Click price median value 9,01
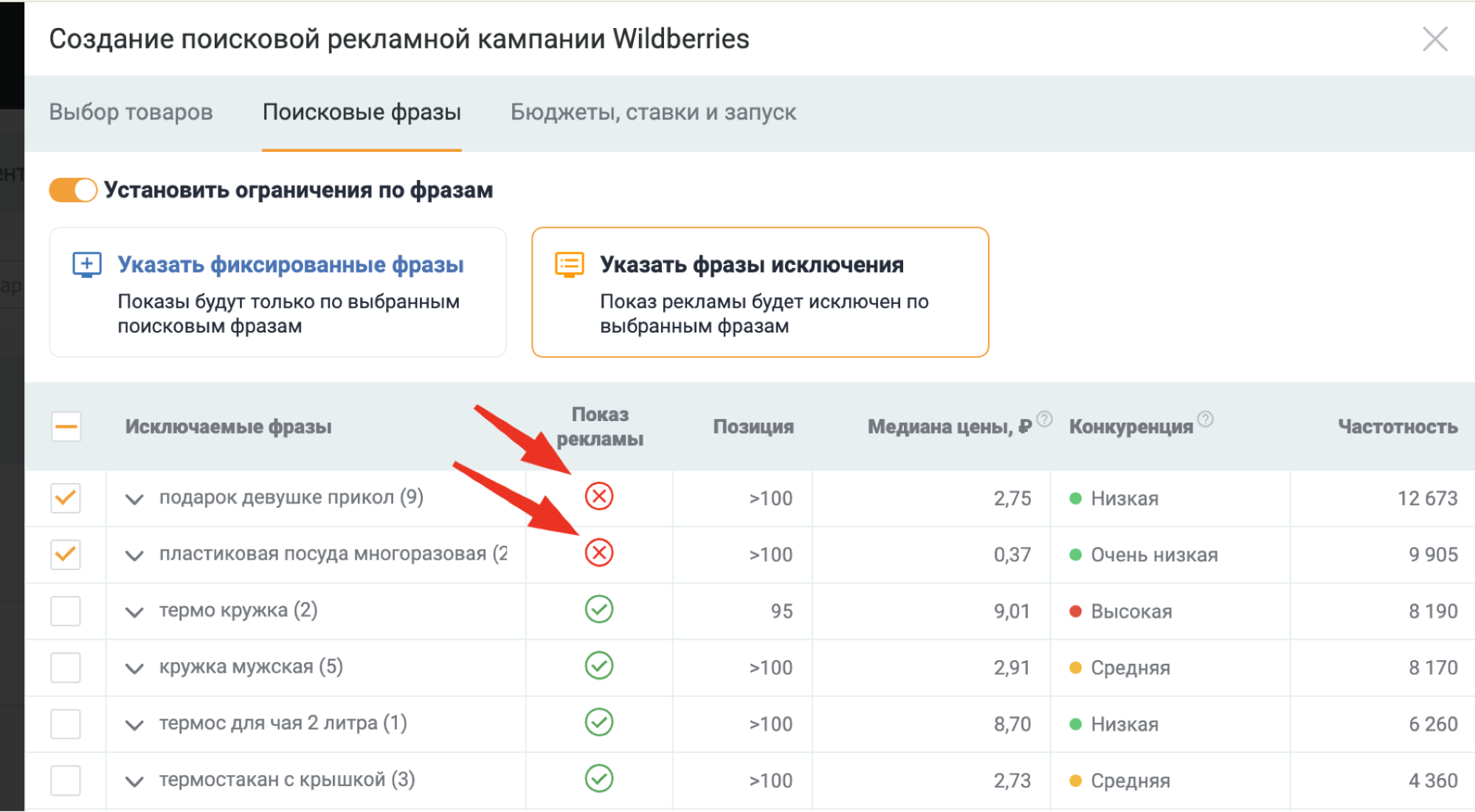The height and width of the screenshot is (812, 1475). (1012, 611)
